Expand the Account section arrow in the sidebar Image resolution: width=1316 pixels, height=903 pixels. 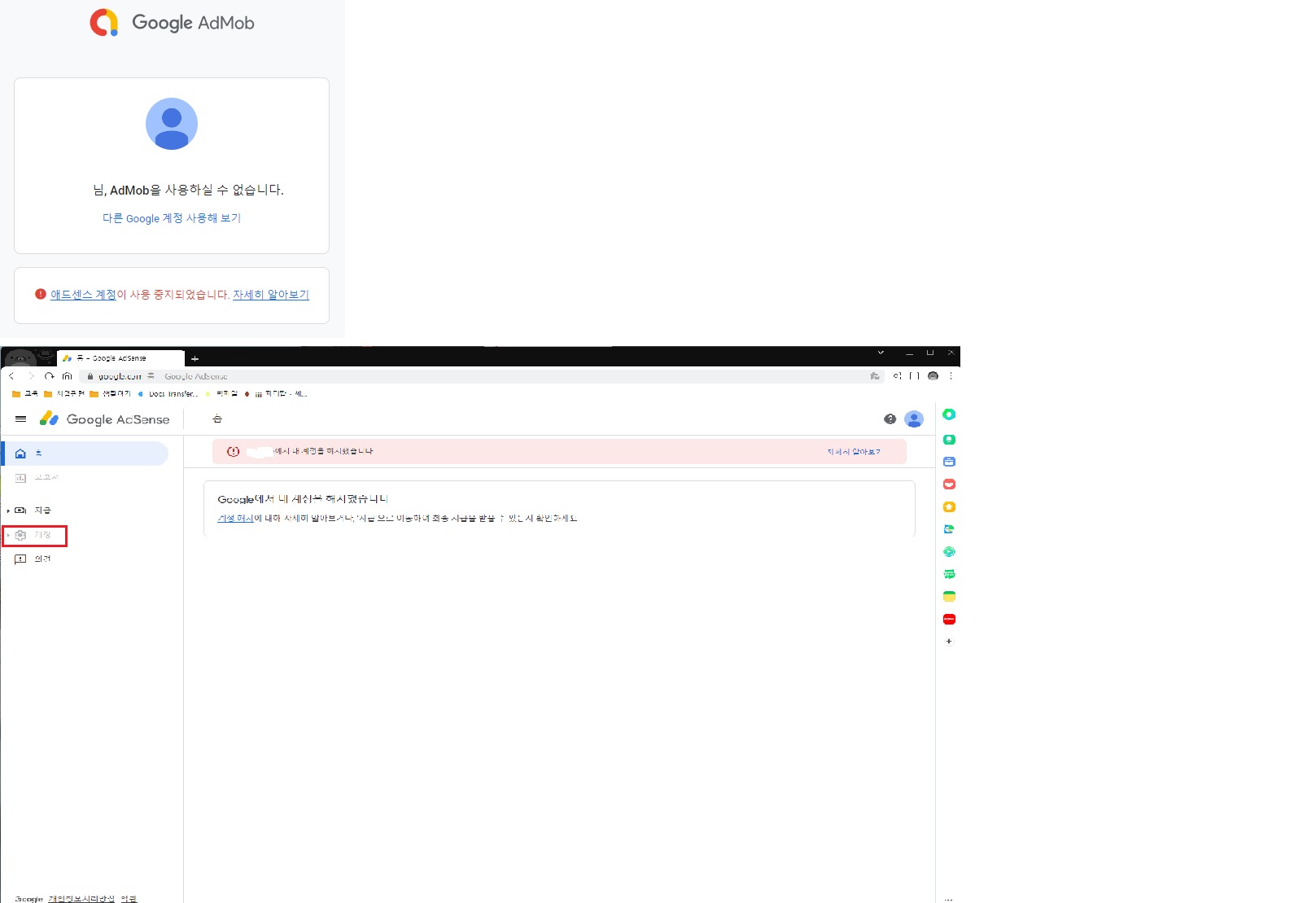[8, 535]
